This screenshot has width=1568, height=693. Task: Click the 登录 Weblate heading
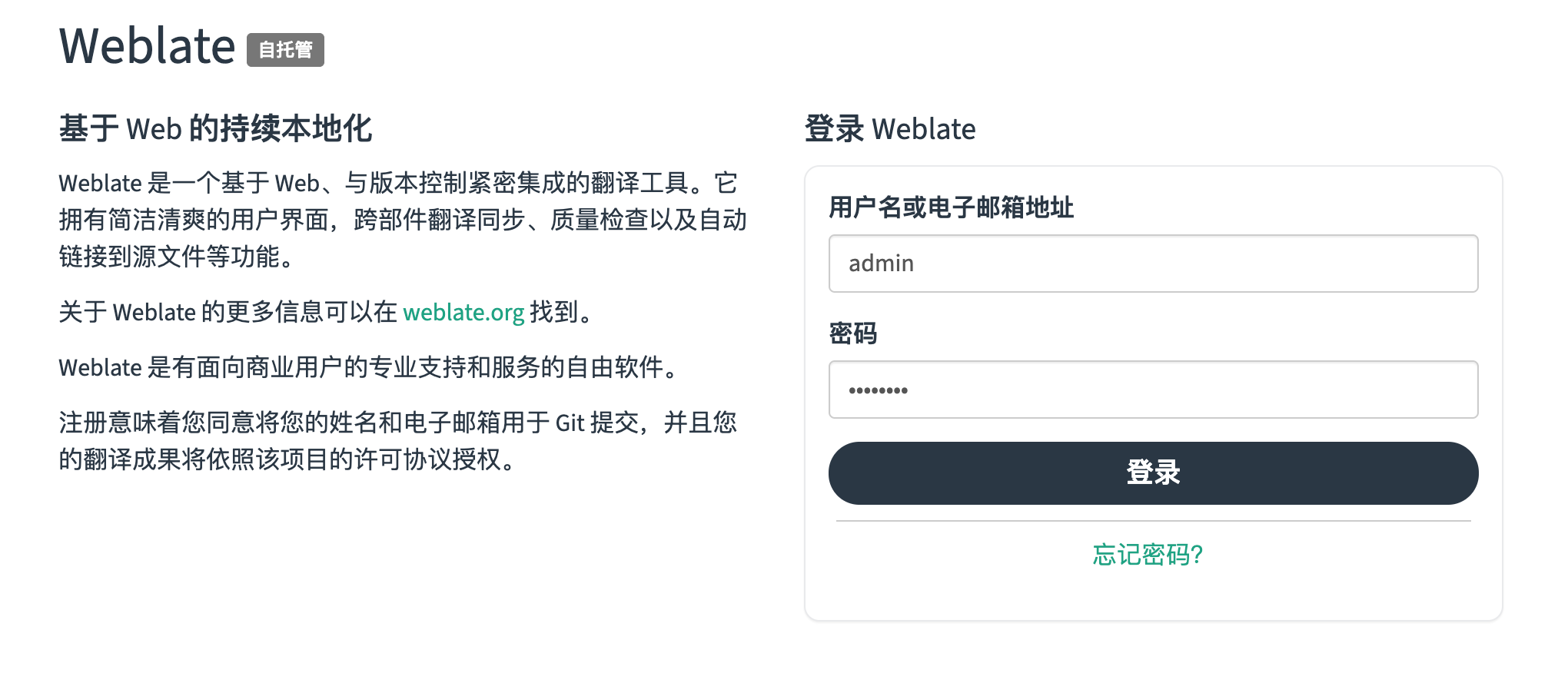click(x=890, y=129)
